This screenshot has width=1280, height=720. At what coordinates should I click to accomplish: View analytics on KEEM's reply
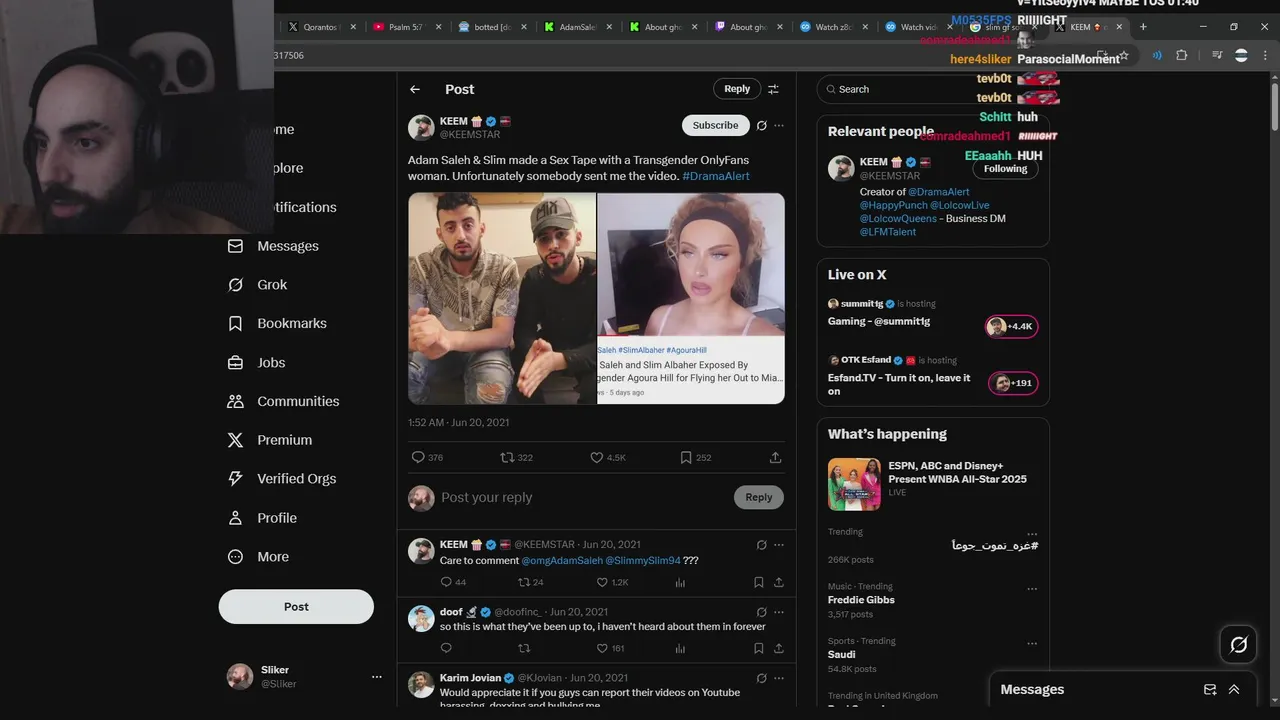(x=680, y=582)
